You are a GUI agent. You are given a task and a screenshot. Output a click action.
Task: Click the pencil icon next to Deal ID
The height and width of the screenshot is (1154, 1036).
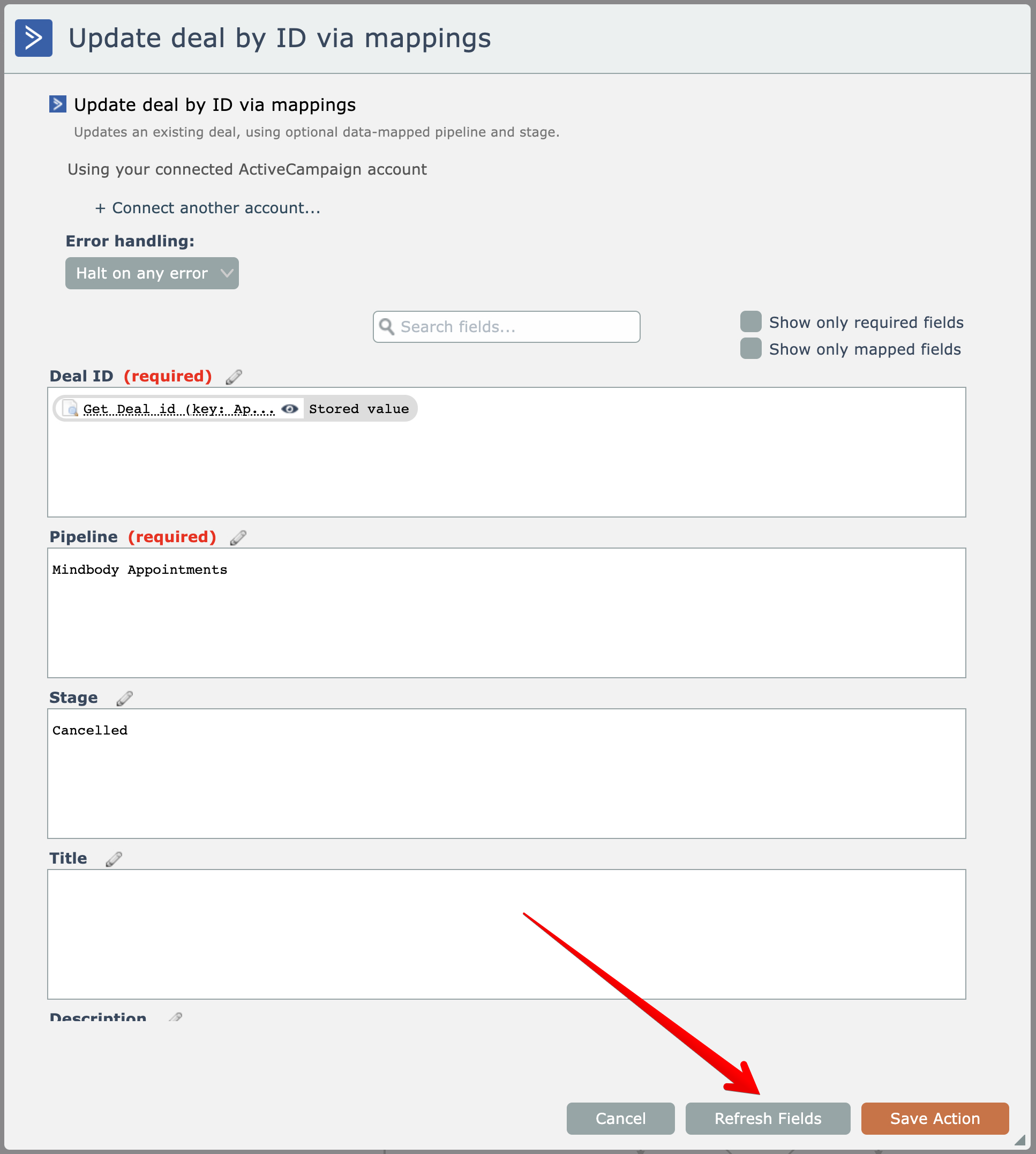coord(234,377)
